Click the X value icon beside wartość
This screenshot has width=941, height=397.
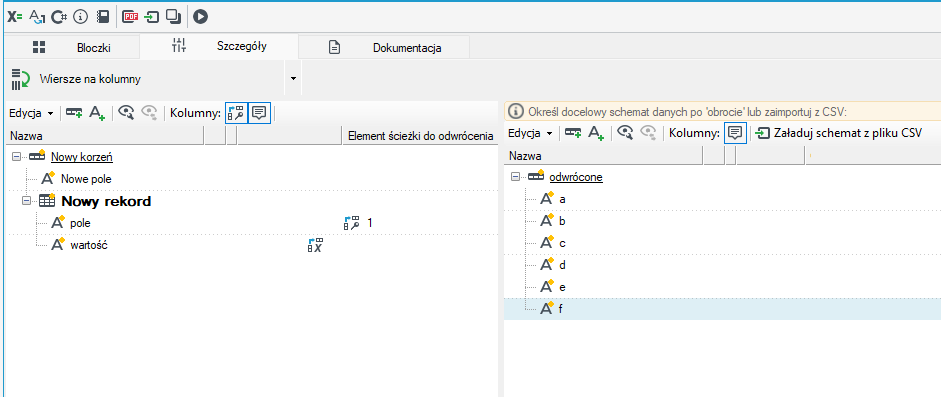(x=316, y=245)
